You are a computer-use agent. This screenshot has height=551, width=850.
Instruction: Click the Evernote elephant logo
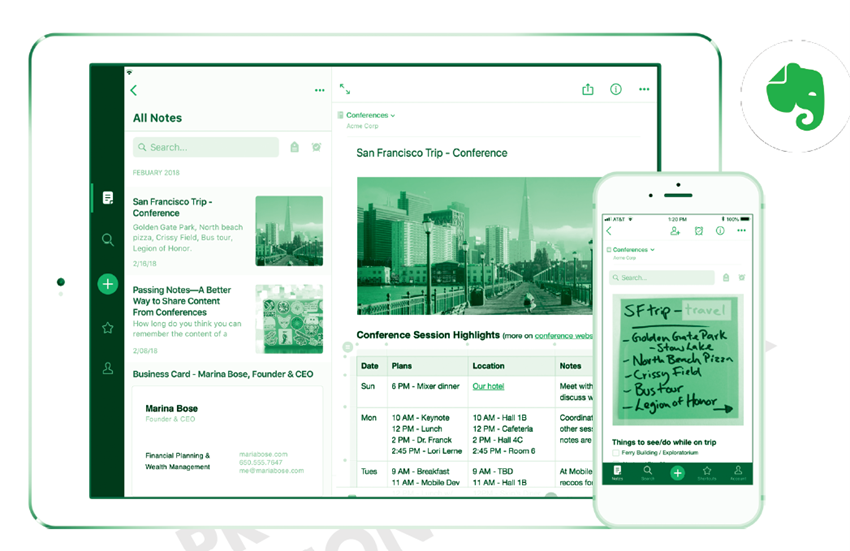click(x=796, y=97)
